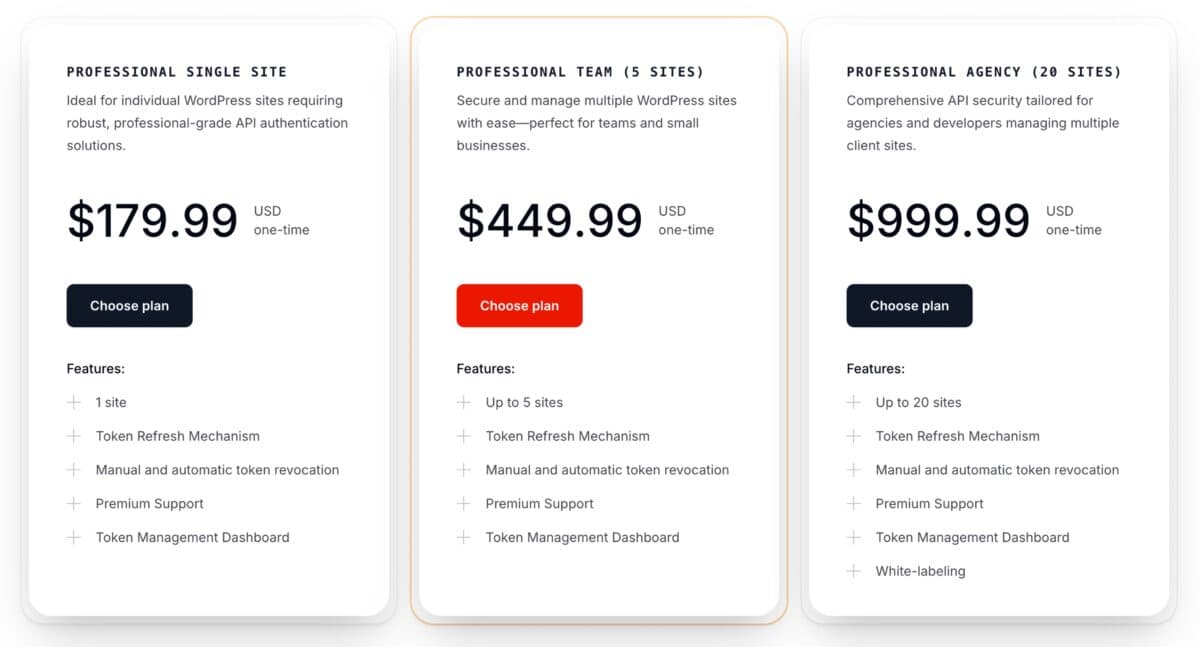Click plus icon for Single Site token revocation
The height and width of the screenshot is (647, 1200).
pyautogui.click(x=73, y=470)
